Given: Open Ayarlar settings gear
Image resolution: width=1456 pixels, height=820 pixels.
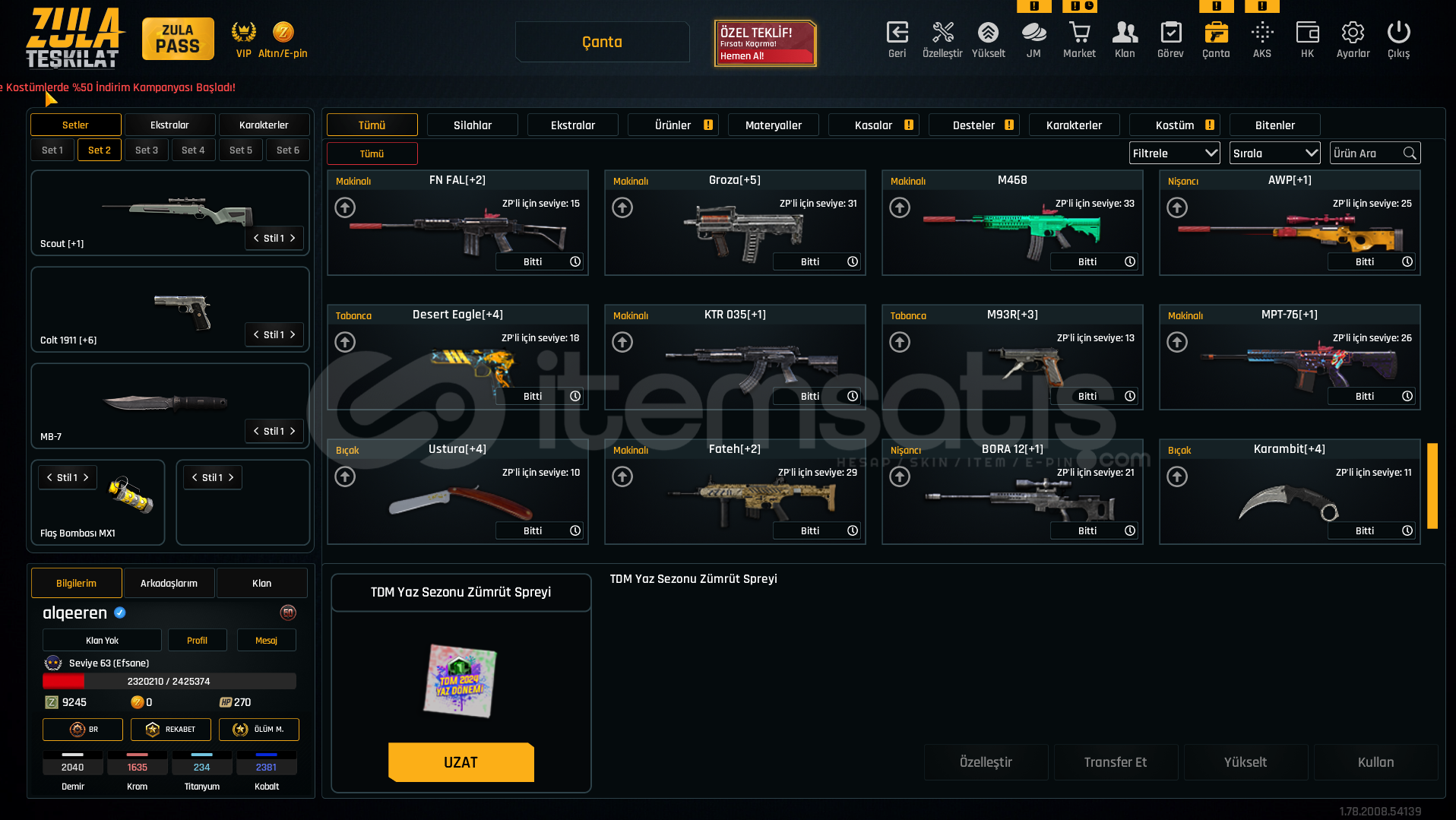Looking at the screenshot, I should pos(1353,33).
